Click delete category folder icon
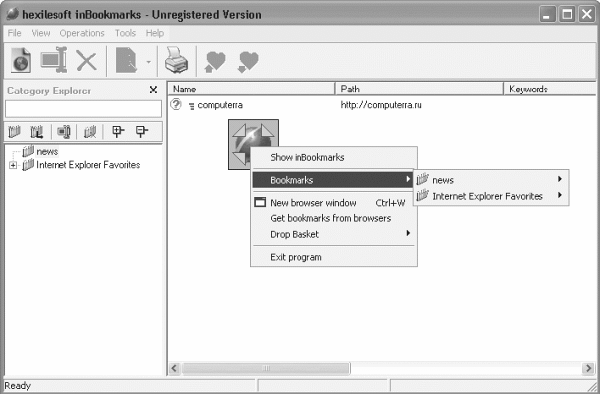Screen dimensions: 600x394 click(x=90, y=132)
